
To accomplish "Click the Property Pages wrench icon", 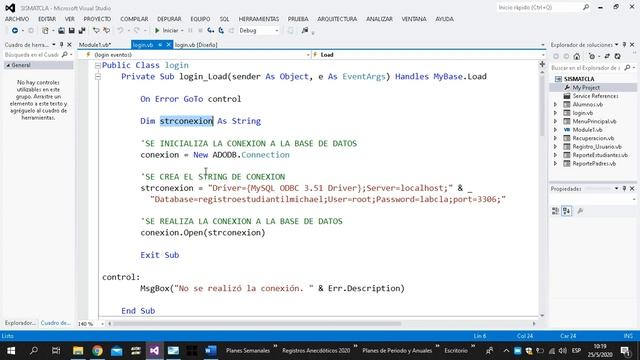I will 580,211.
